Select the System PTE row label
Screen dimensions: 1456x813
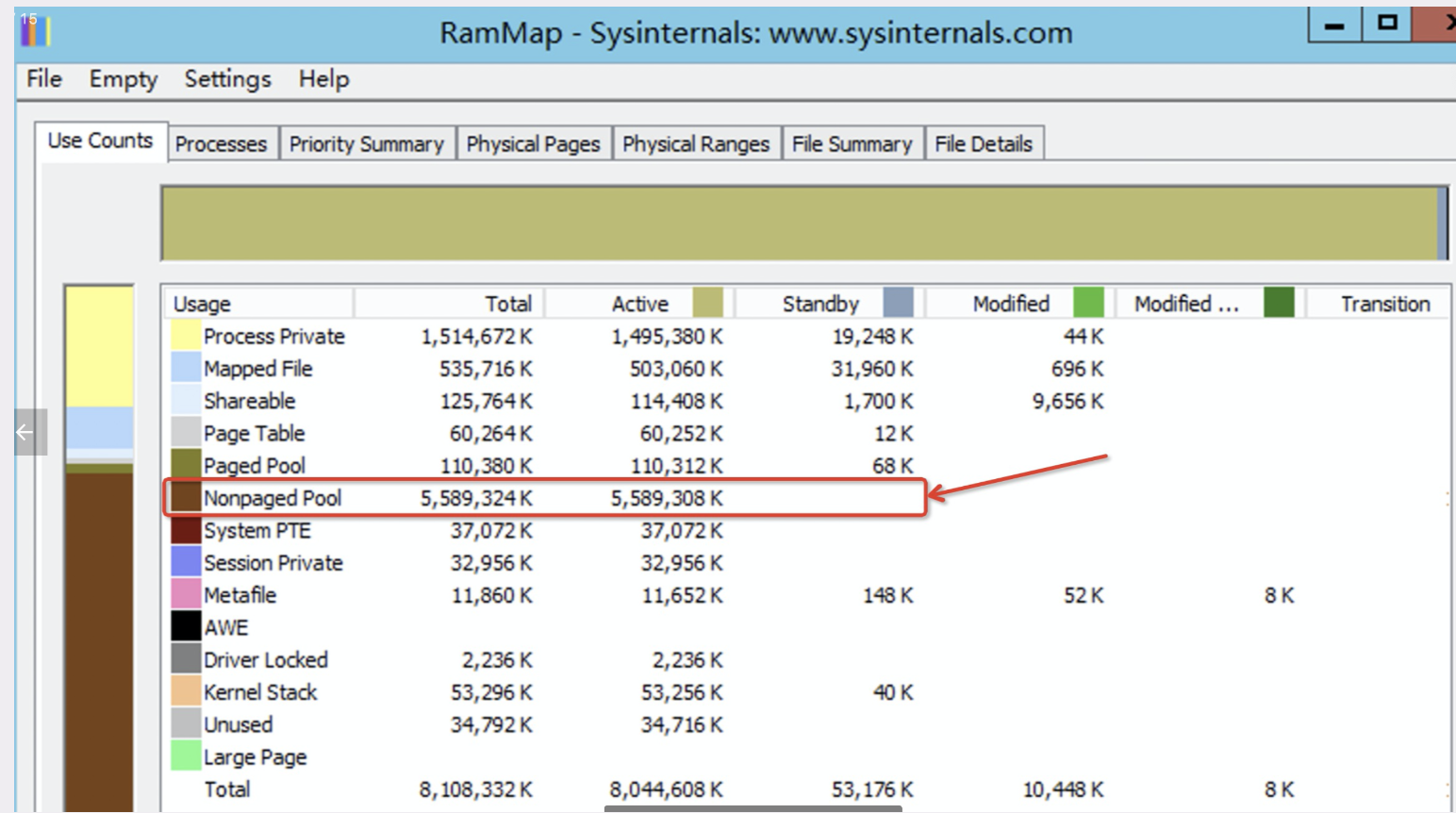[x=257, y=531]
